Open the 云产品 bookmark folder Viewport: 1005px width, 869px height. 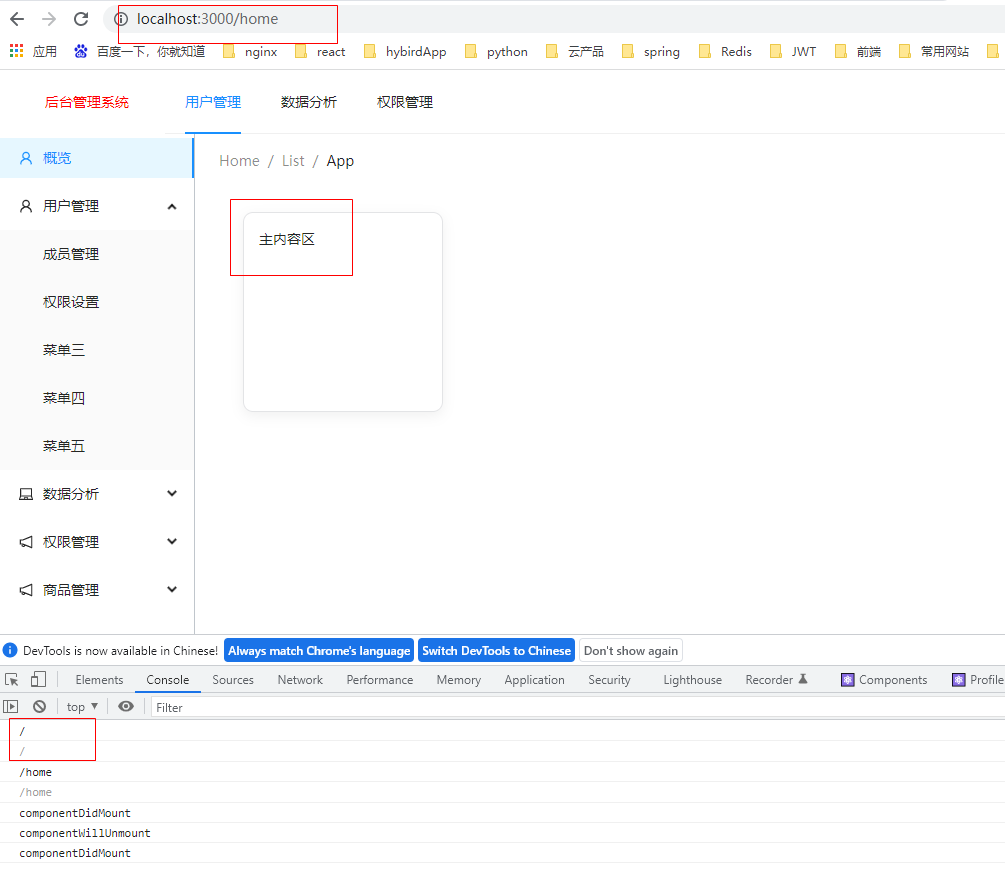(x=574, y=51)
